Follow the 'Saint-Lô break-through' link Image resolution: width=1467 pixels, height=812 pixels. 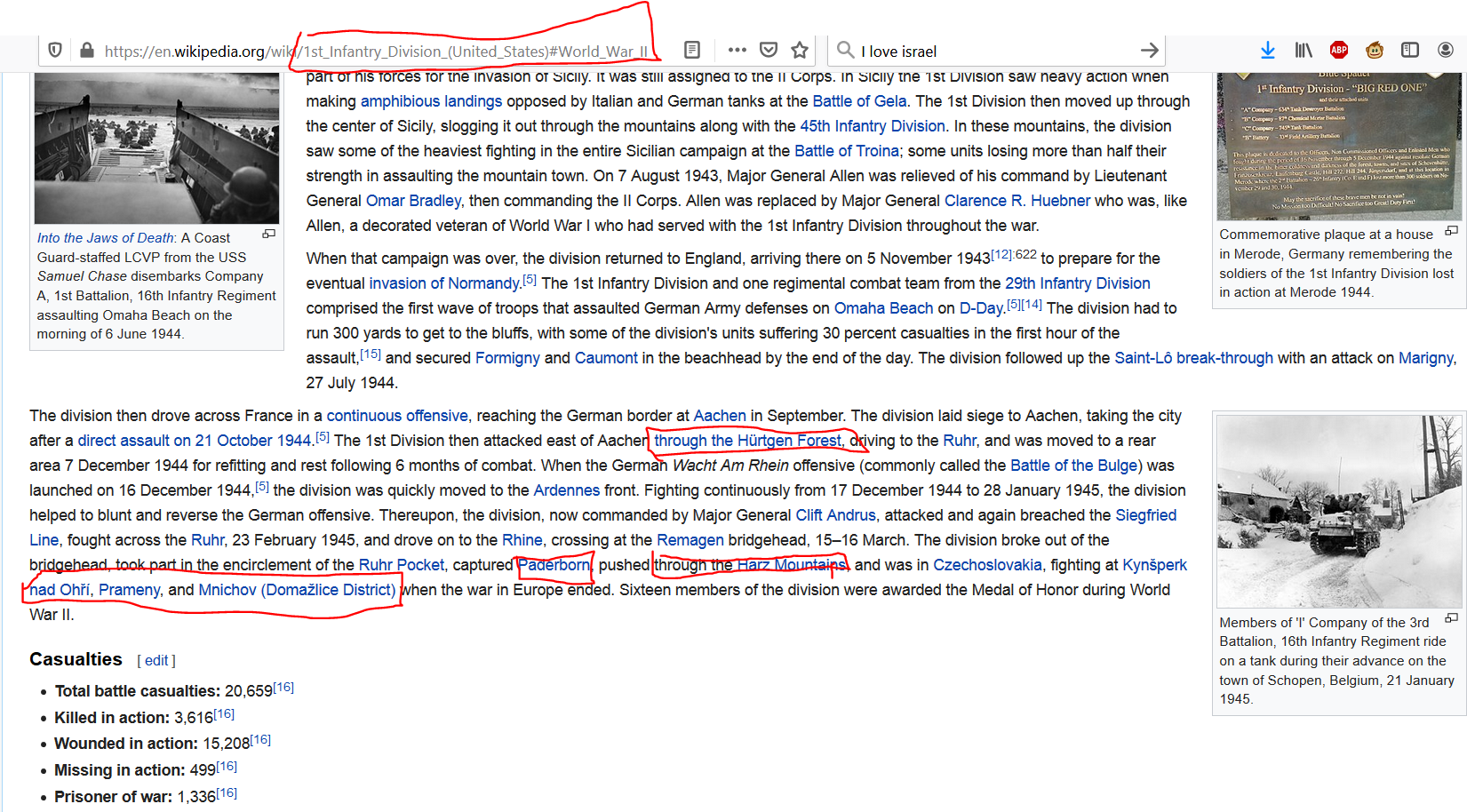(x=1193, y=358)
